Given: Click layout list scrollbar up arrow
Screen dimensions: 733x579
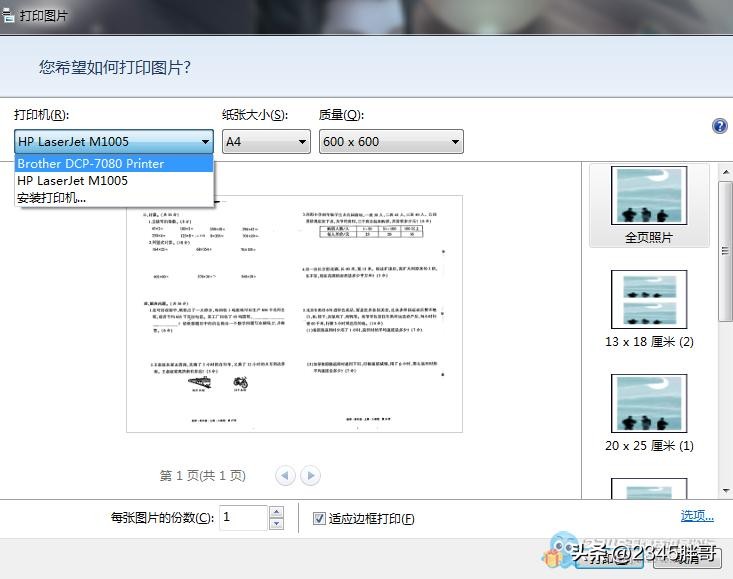Looking at the screenshot, I should point(726,172).
